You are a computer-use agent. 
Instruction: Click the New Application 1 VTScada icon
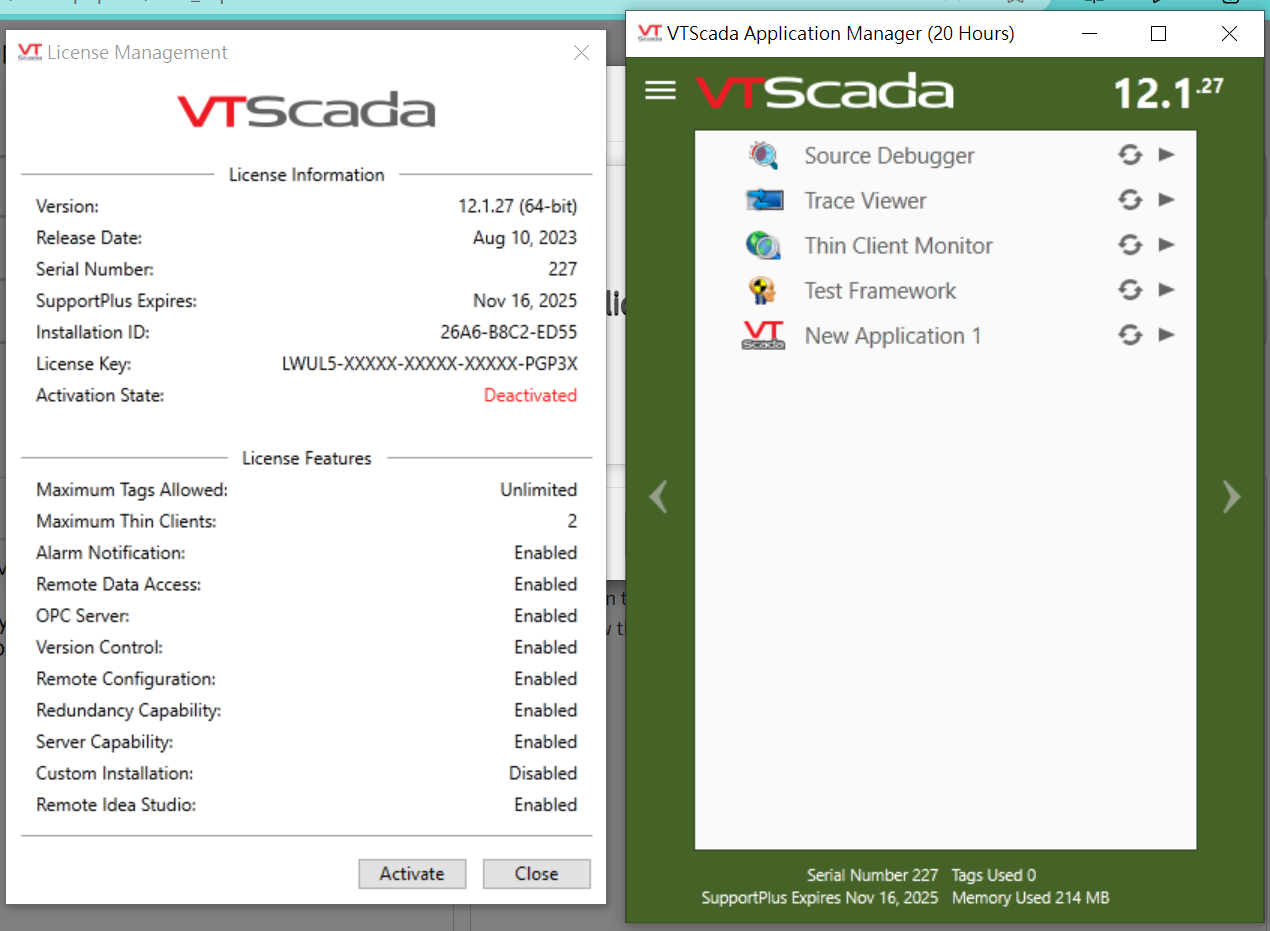[x=763, y=335]
